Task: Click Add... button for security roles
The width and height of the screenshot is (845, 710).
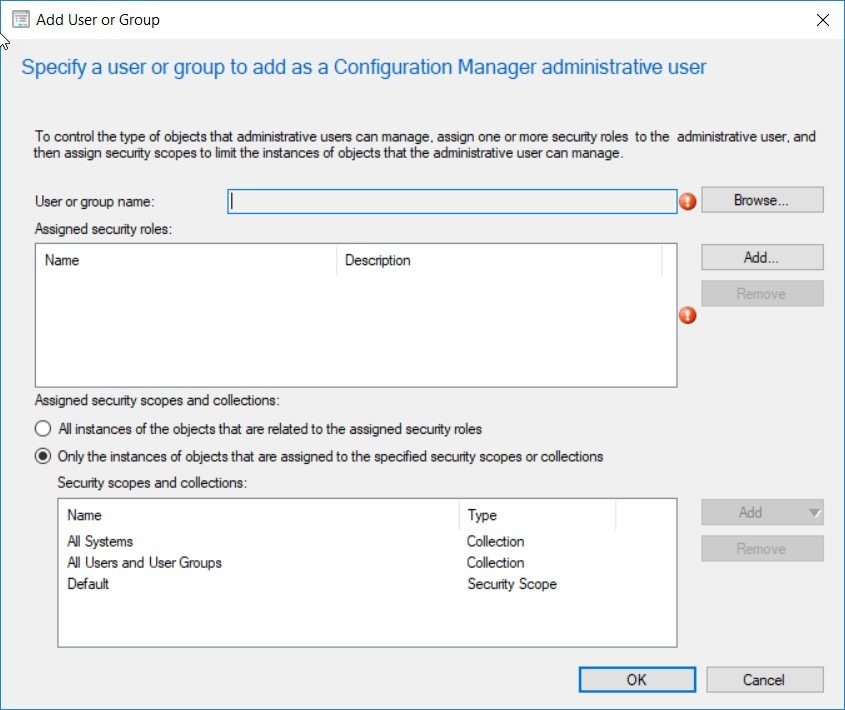Action: click(762, 257)
